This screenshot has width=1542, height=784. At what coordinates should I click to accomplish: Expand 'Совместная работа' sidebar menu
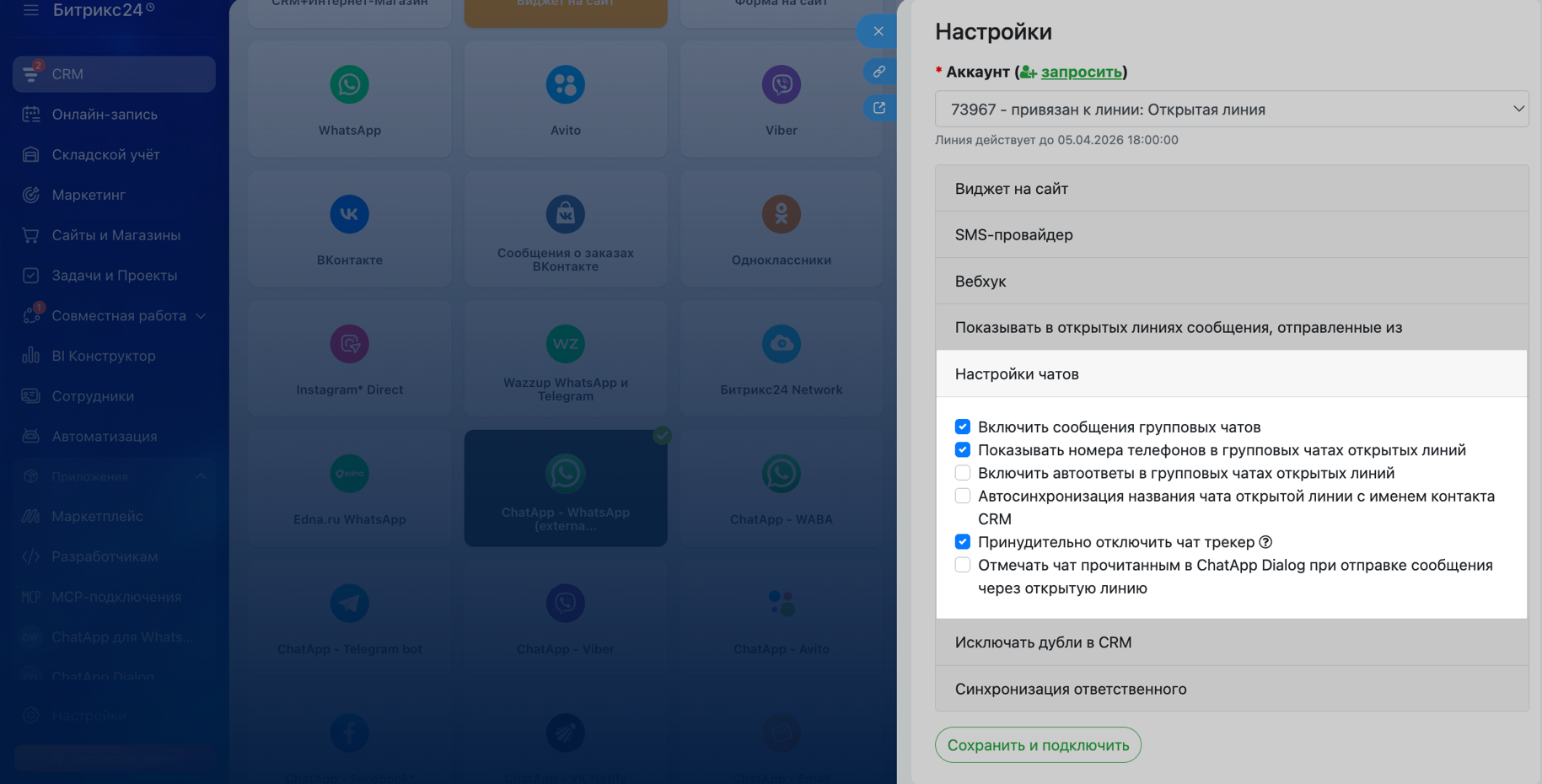click(118, 315)
